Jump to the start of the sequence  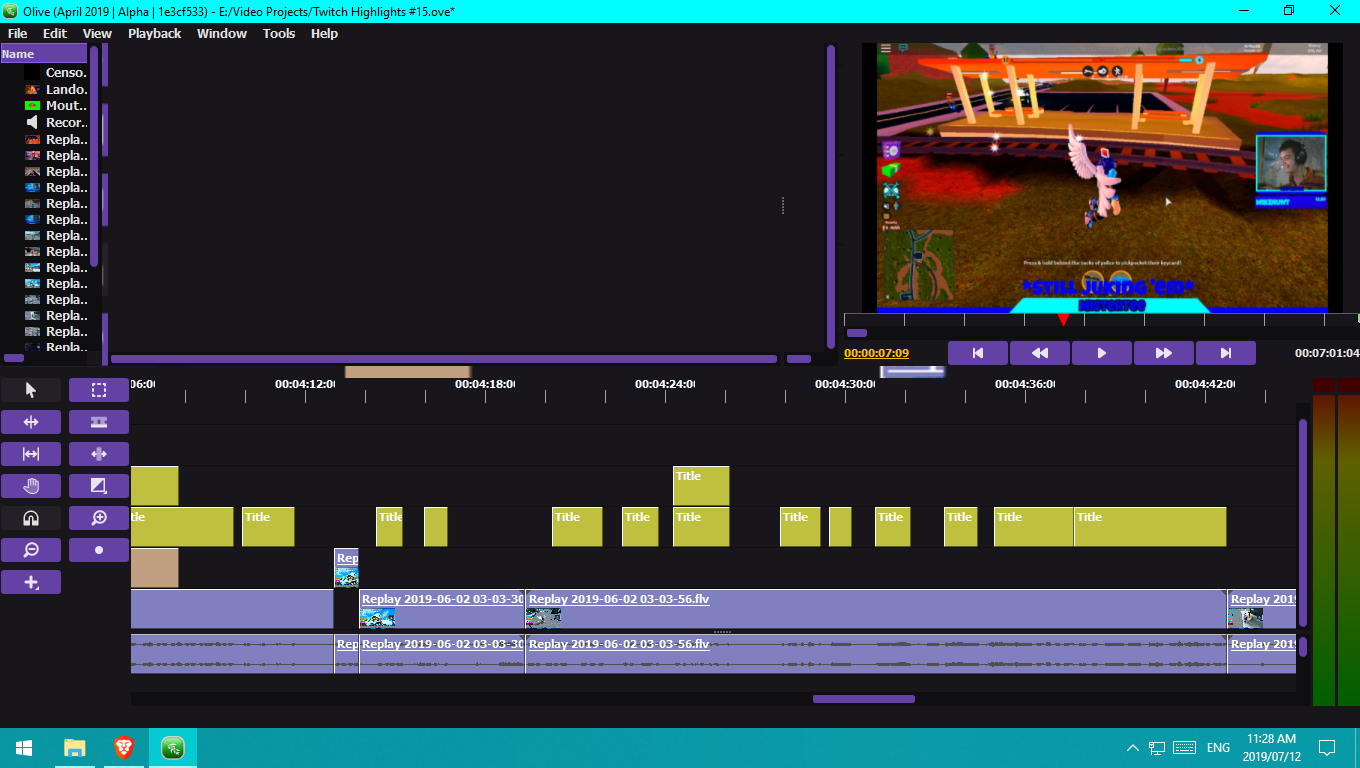click(978, 353)
